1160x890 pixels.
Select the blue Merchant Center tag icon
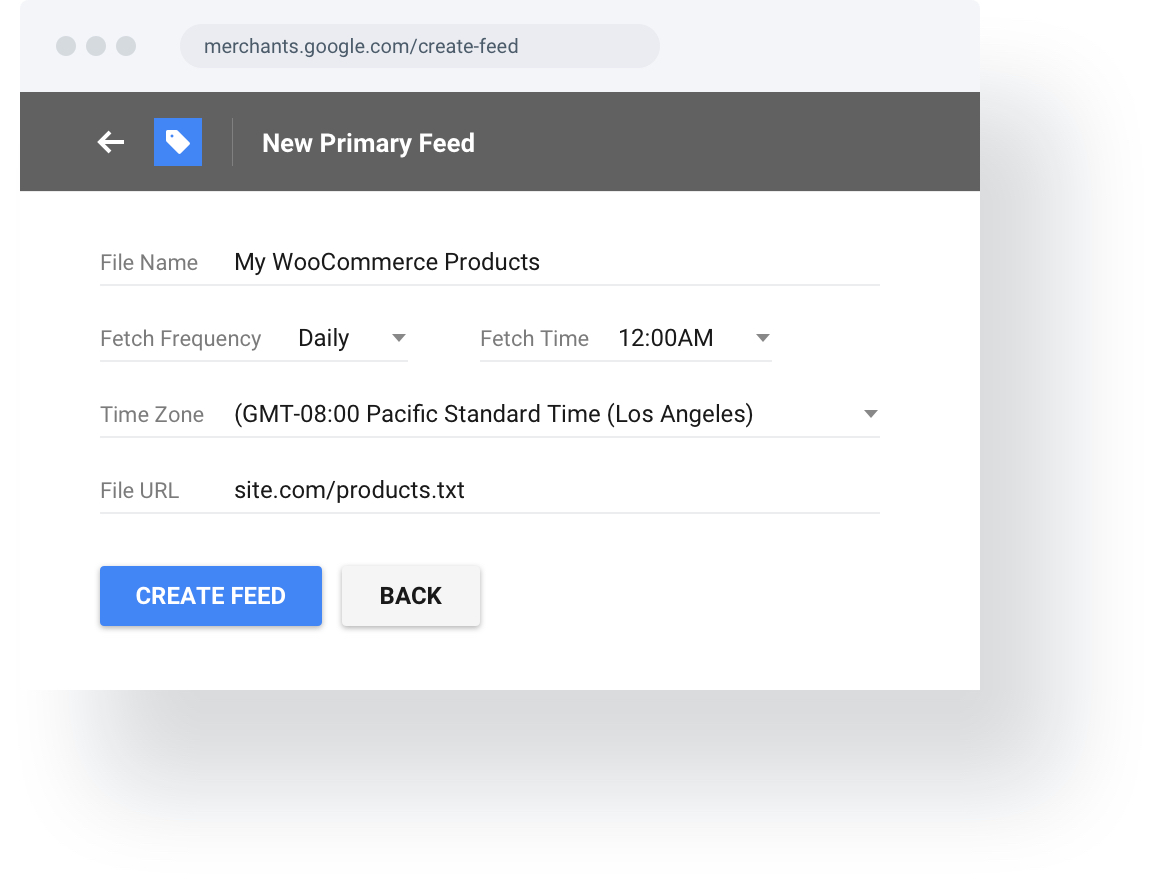(177, 141)
